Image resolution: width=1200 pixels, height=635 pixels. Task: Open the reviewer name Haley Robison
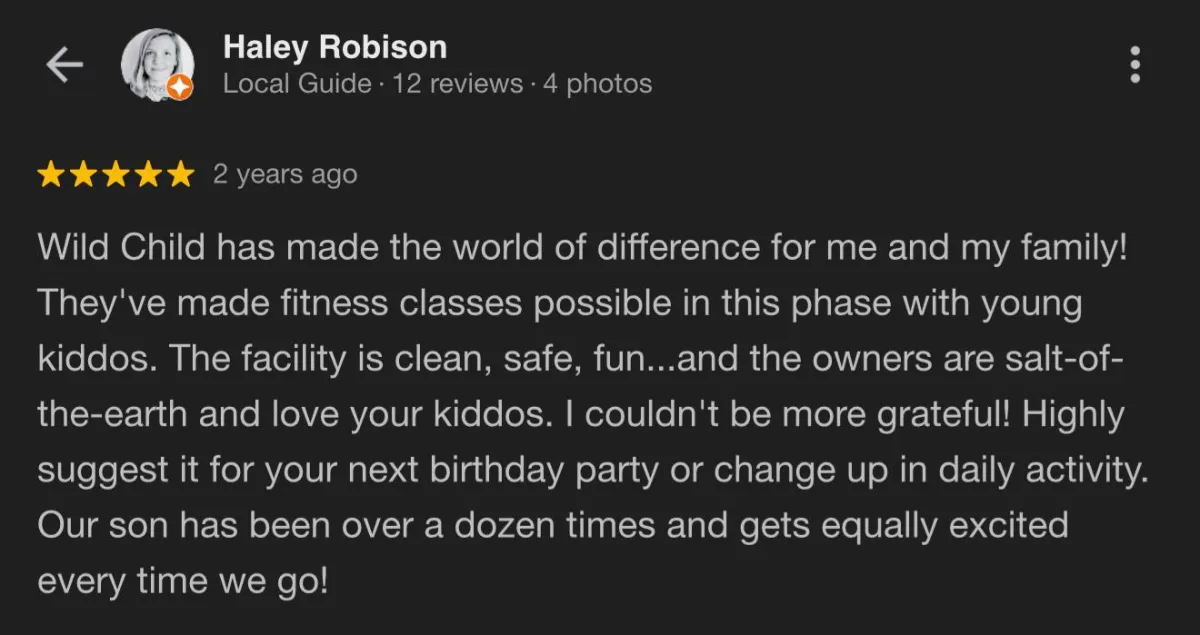335,46
